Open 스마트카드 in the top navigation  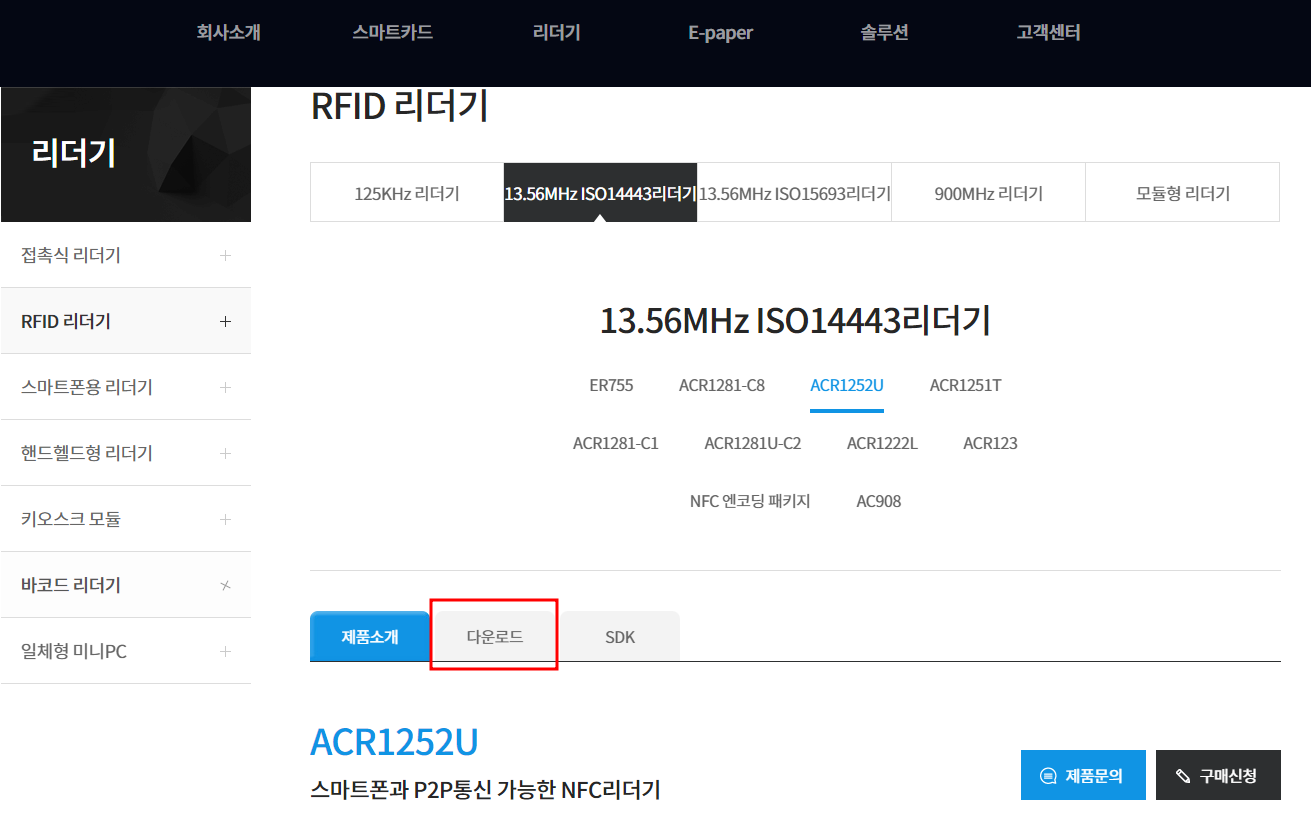[x=392, y=32]
